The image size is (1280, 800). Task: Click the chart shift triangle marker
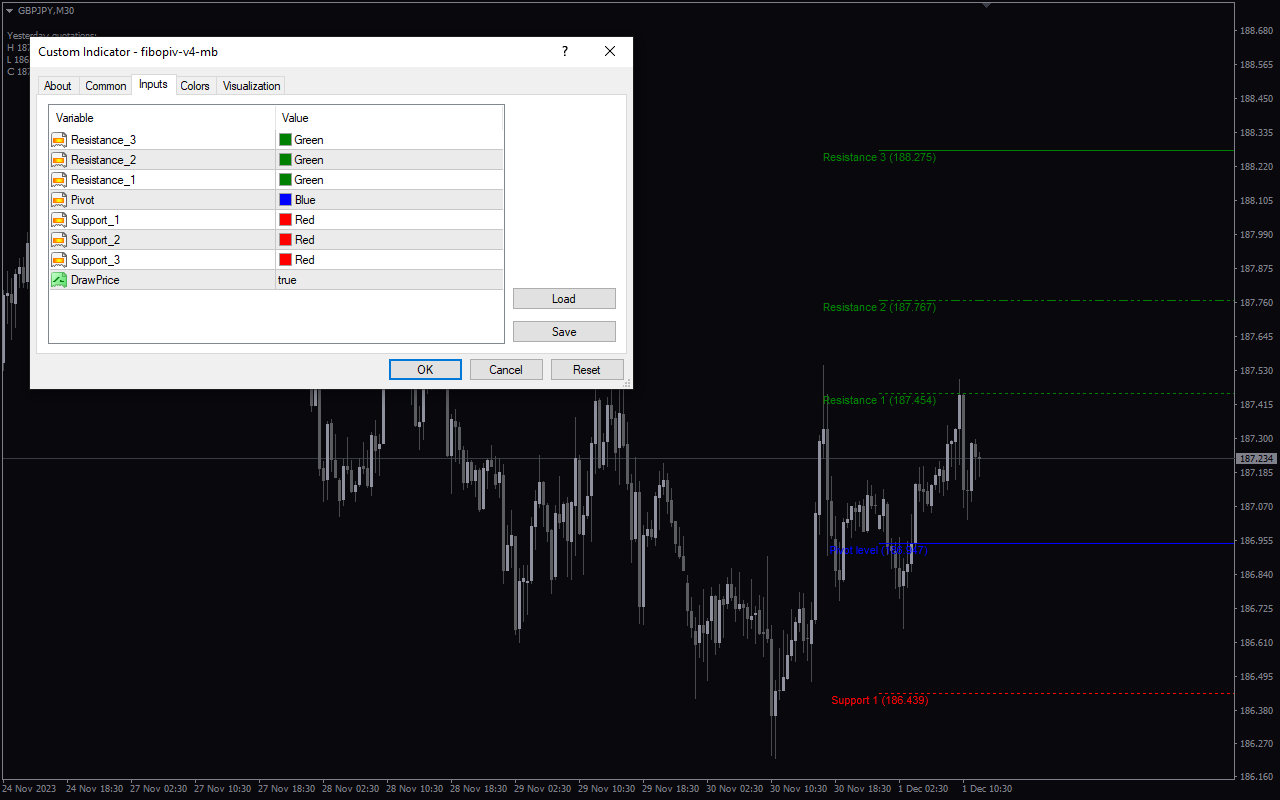click(987, 5)
